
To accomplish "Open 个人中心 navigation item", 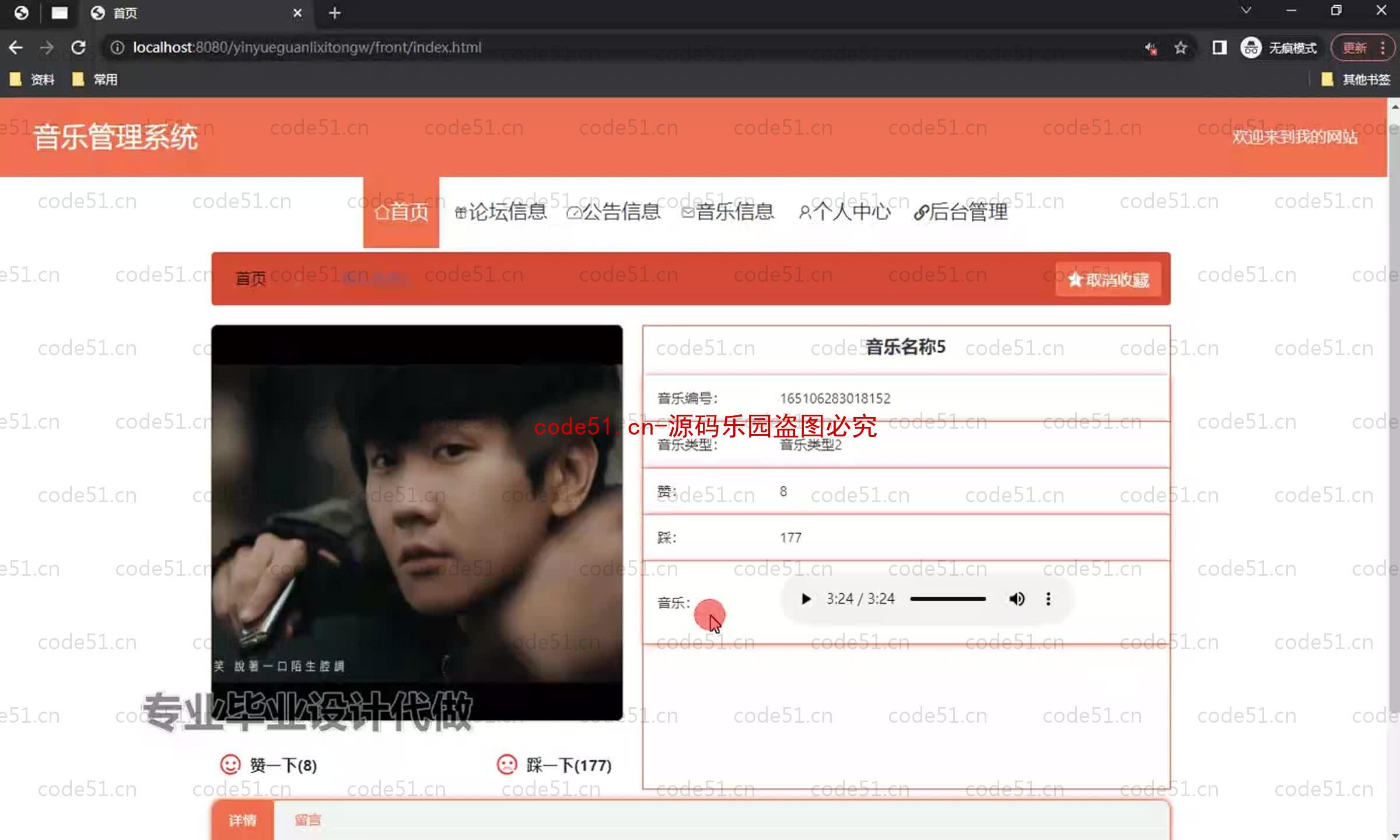I will (845, 212).
